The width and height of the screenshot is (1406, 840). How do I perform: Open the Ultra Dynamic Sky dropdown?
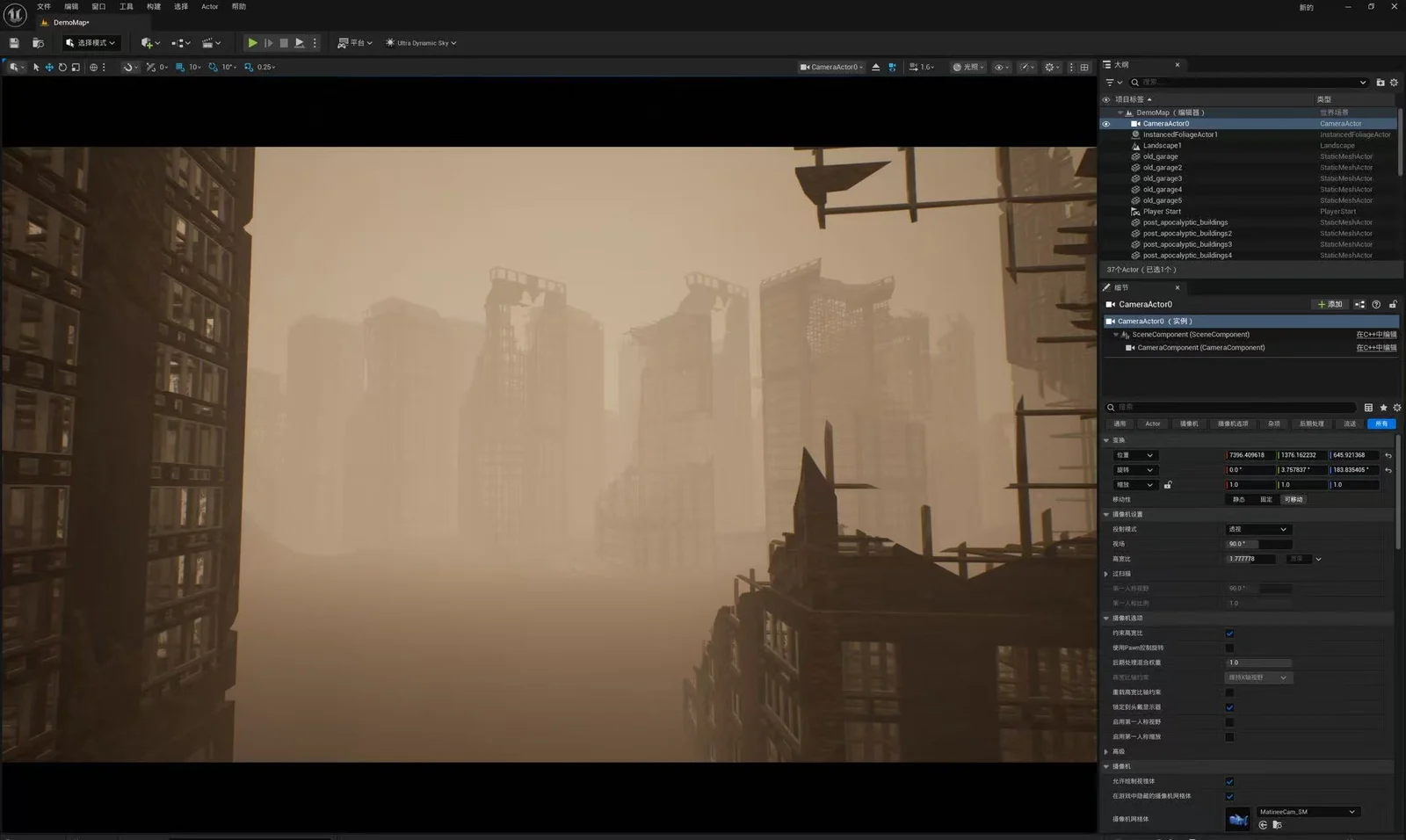coord(422,42)
